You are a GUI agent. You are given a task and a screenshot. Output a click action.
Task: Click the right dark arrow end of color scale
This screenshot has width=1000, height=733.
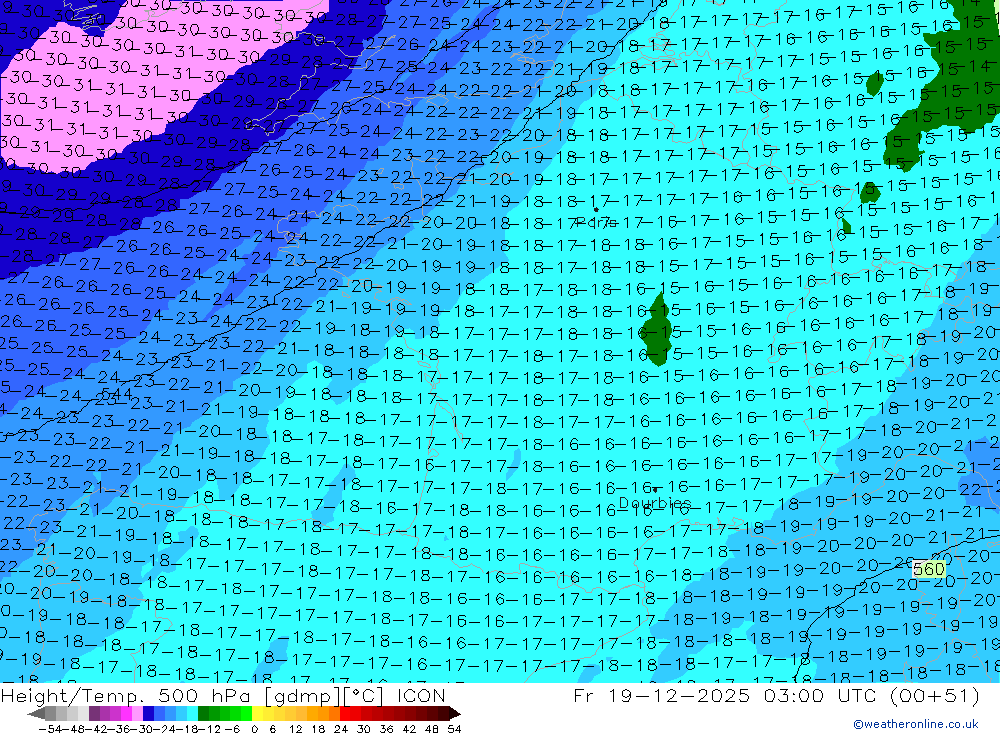point(455,714)
